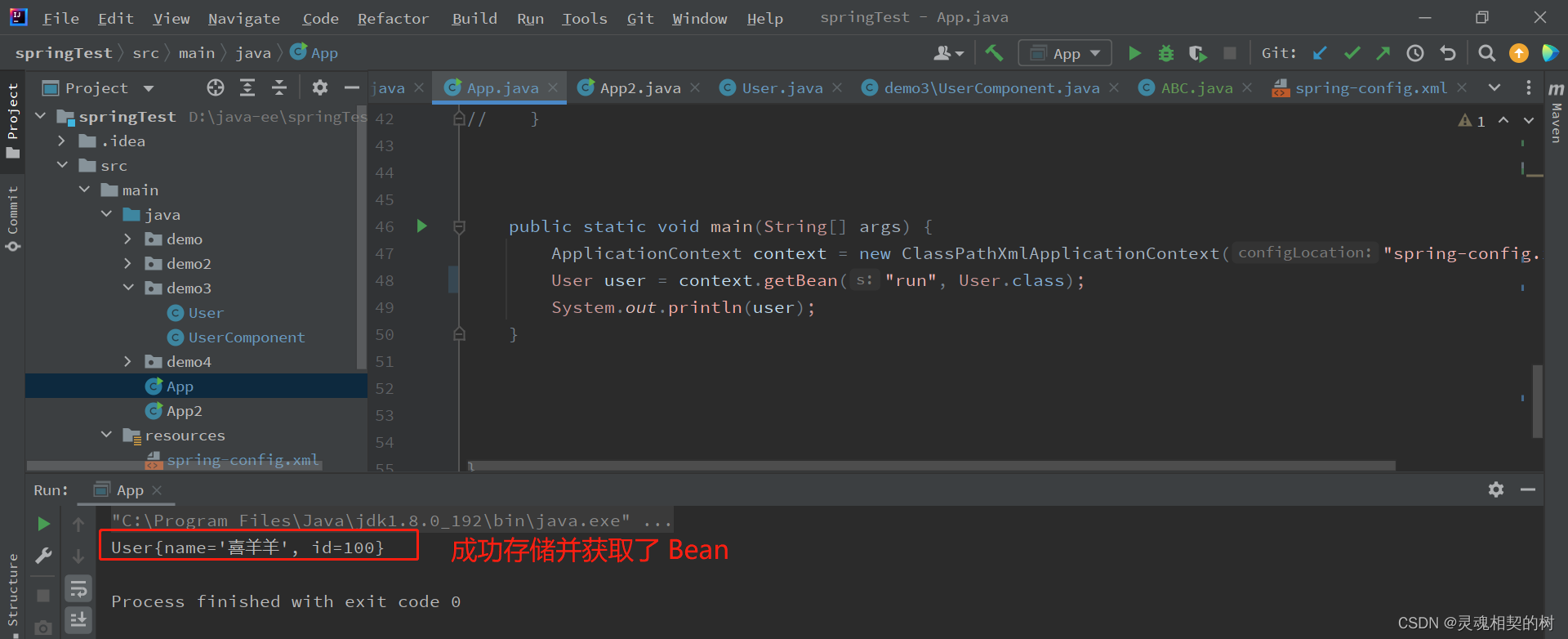
Task: Collapse the src folder
Action: pos(62,165)
